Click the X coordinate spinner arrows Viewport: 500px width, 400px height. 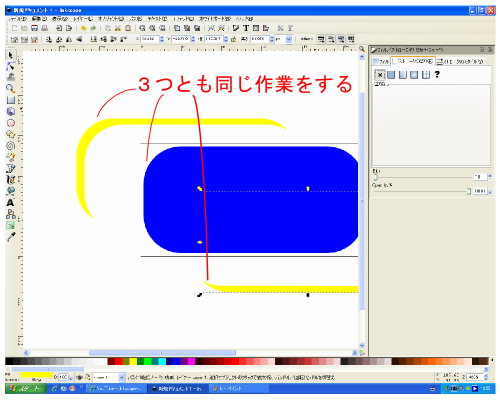point(162,39)
